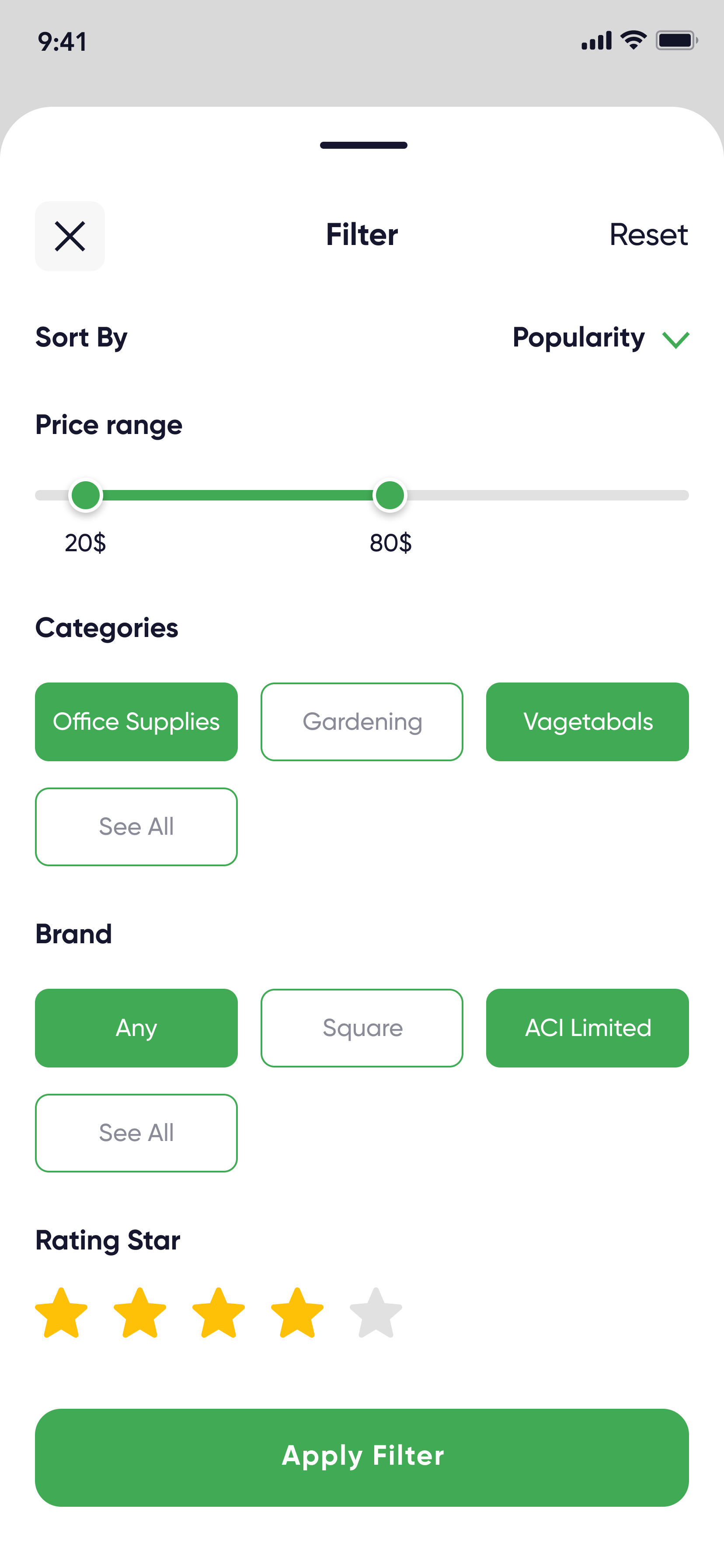Screen dimensions: 724x1568
Task: Enable the Gardening category chip
Action: 362,721
